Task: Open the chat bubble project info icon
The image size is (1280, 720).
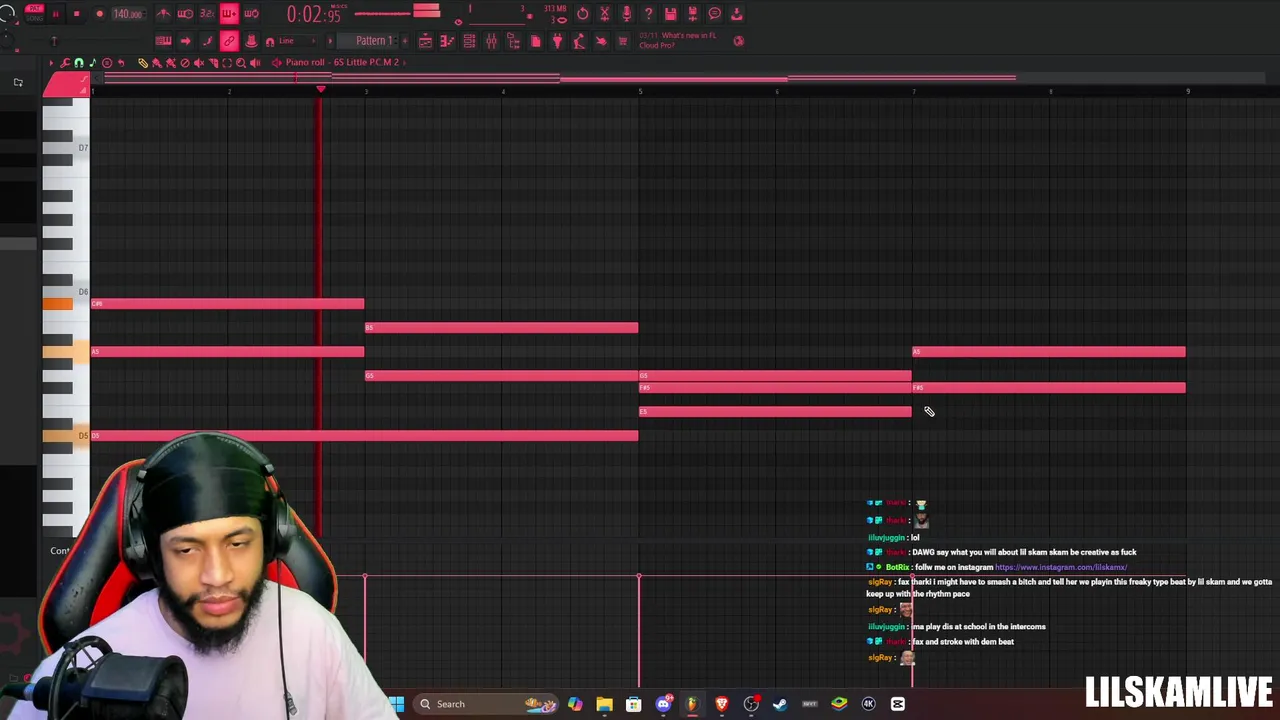Action: (x=714, y=14)
